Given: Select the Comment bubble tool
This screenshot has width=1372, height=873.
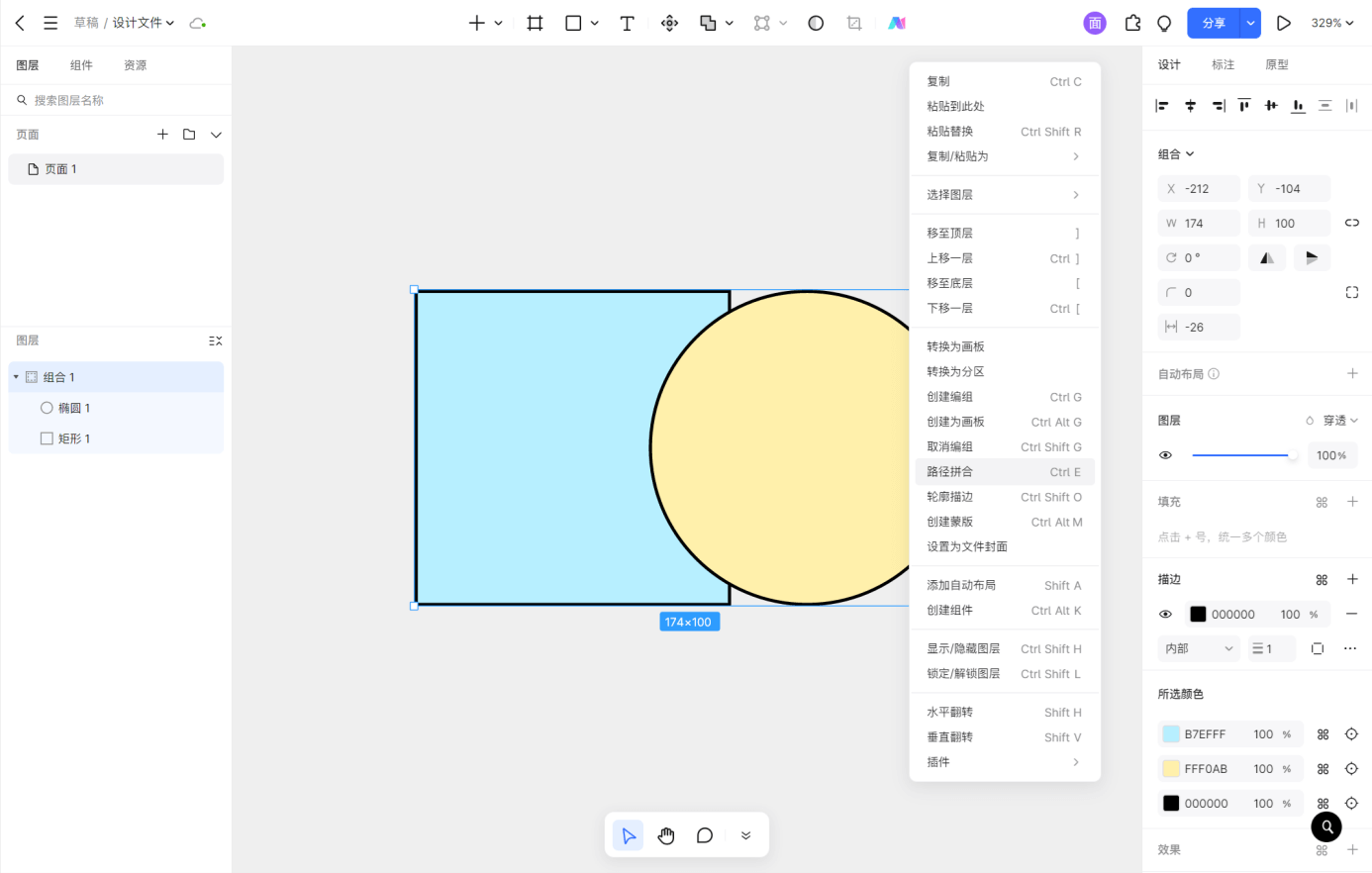Looking at the screenshot, I should point(705,835).
